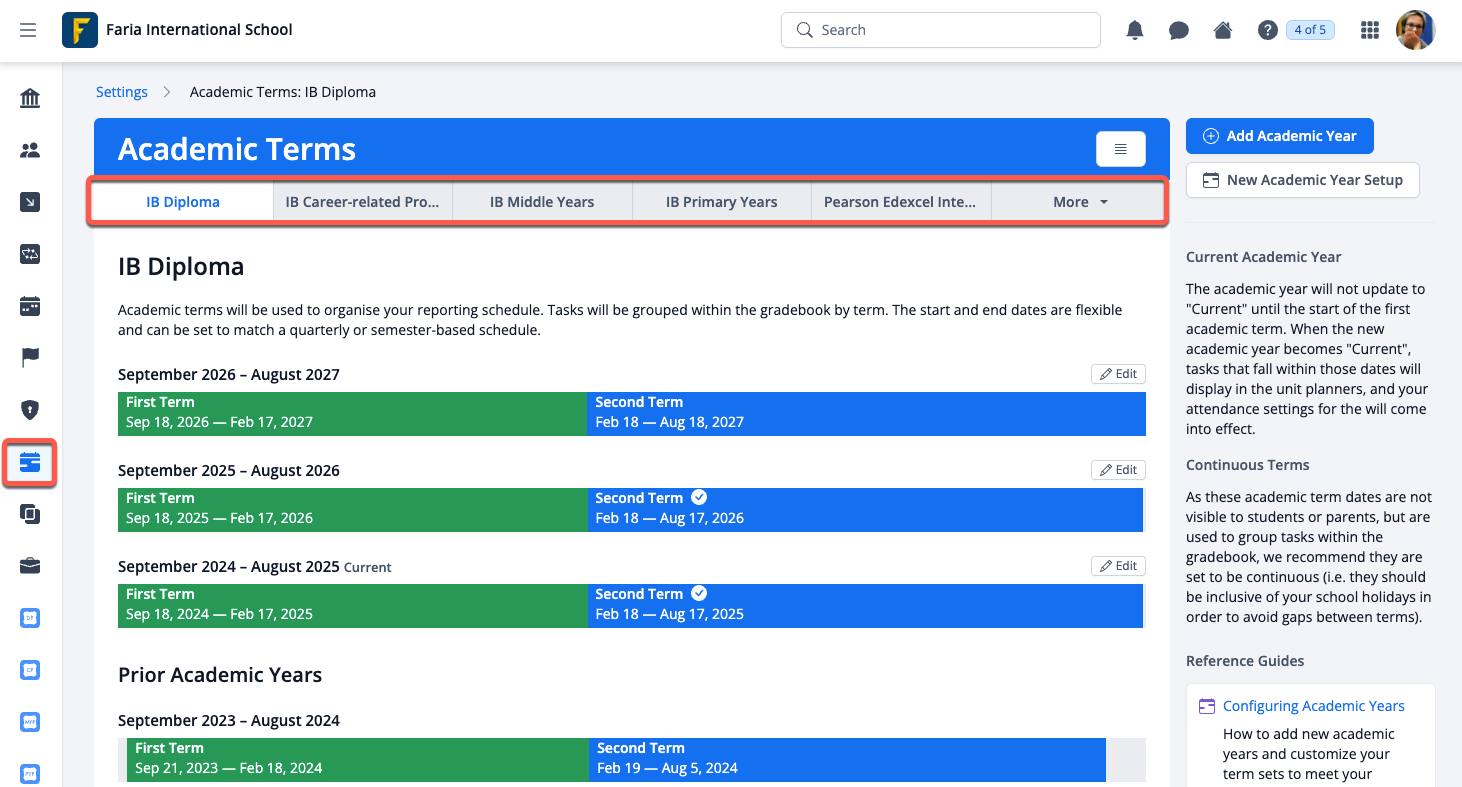Viewport: 1462px width, 787px height.
Task: Open the diagonal arrow sidebar icon
Action: (x=30, y=202)
